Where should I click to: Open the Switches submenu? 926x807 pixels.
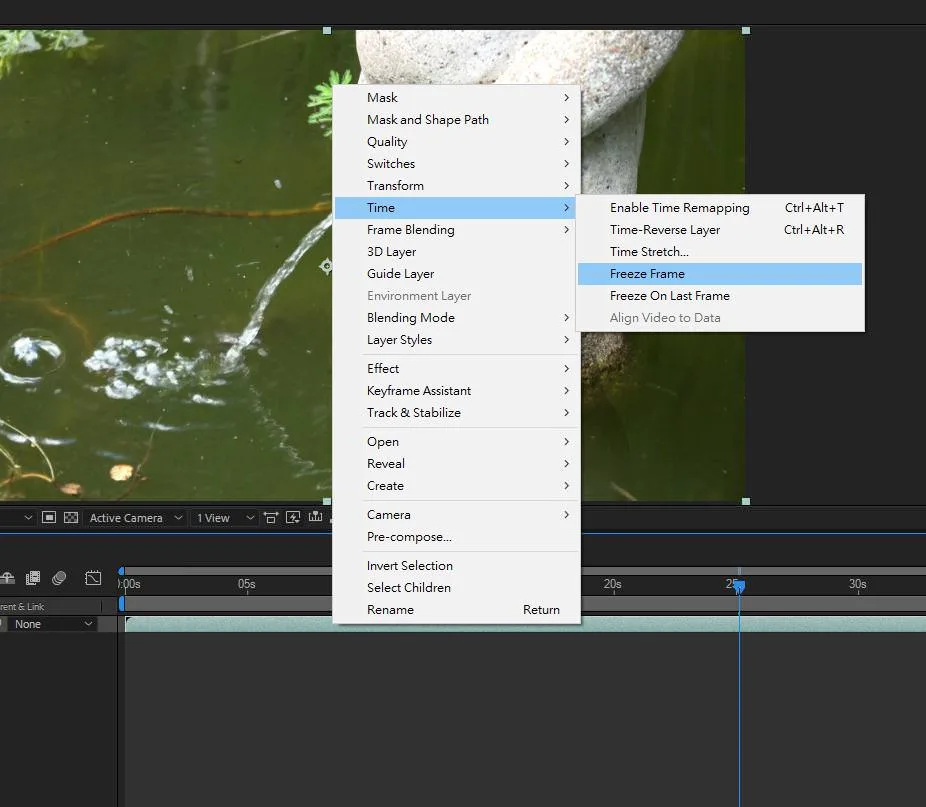(457, 164)
